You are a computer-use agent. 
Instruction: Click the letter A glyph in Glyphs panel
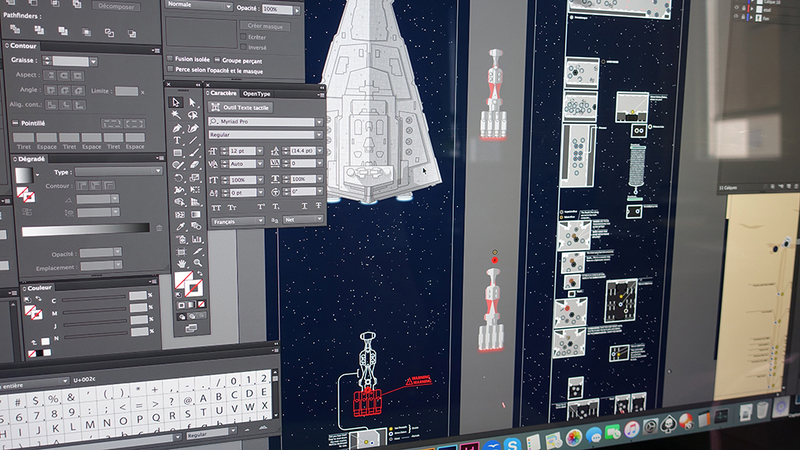[203, 398]
